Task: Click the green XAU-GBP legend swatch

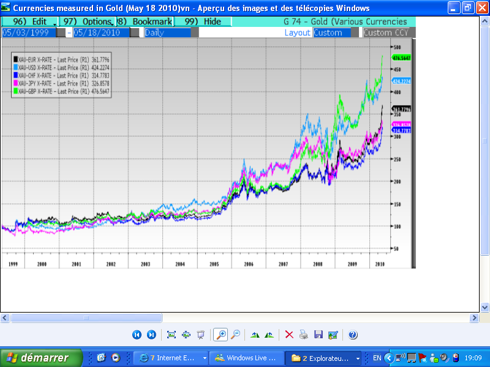Action: 16,91
